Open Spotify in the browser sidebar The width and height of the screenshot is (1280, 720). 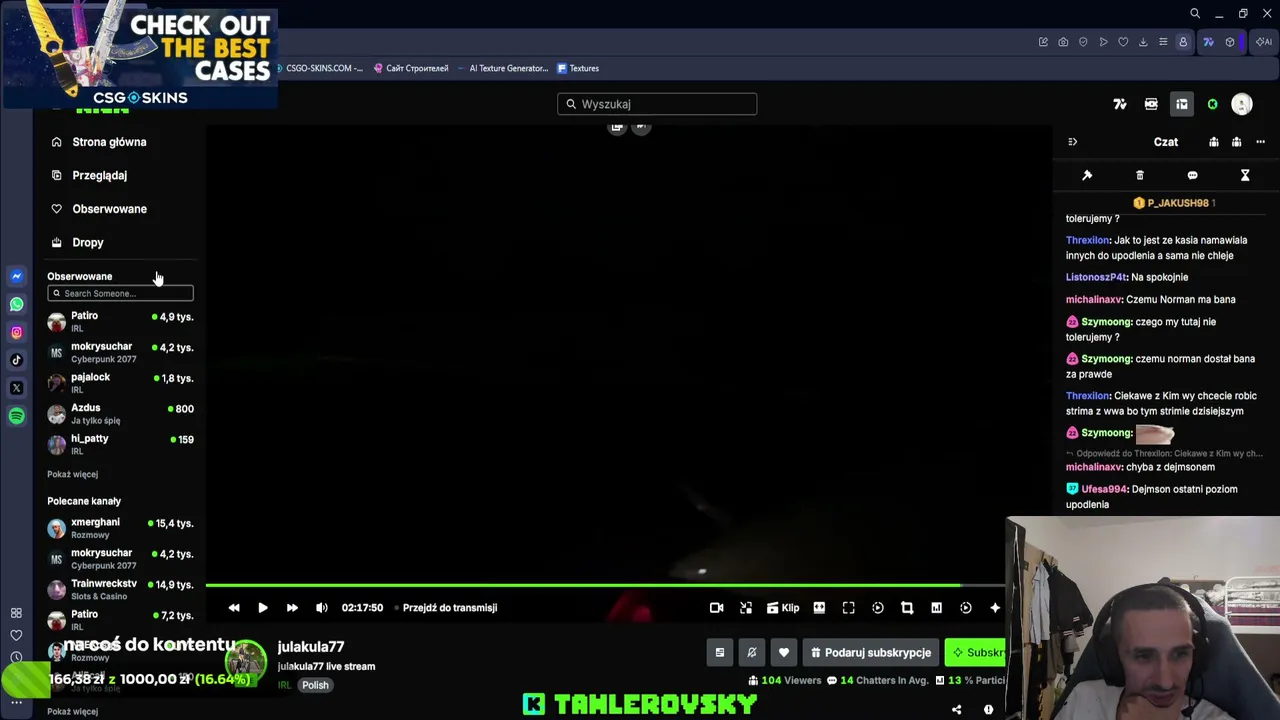point(16,416)
